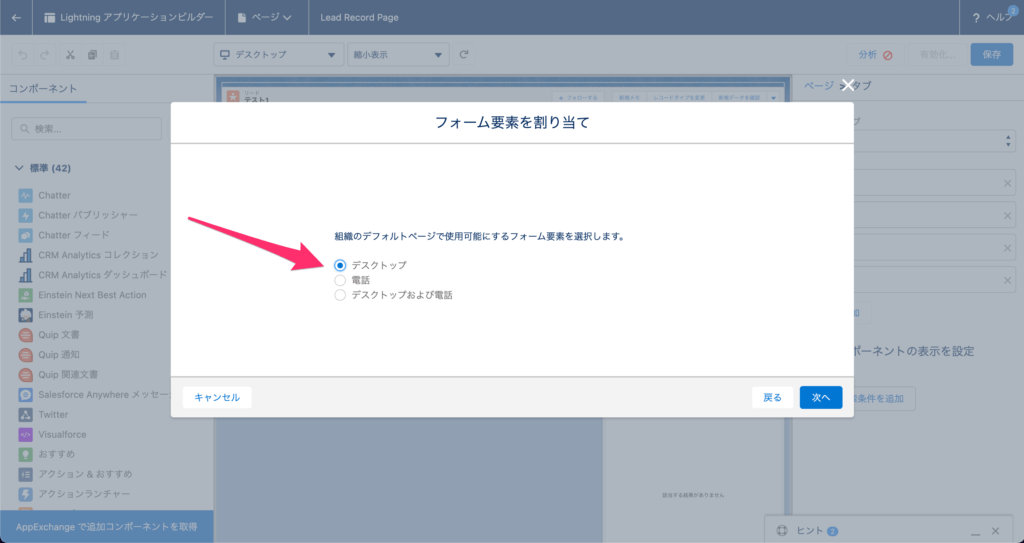Image resolution: width=1024 pixels, height=543 pixels.
Task: Select the Chatter パブリッシャー component icon
Action: (x=25, y=215)
